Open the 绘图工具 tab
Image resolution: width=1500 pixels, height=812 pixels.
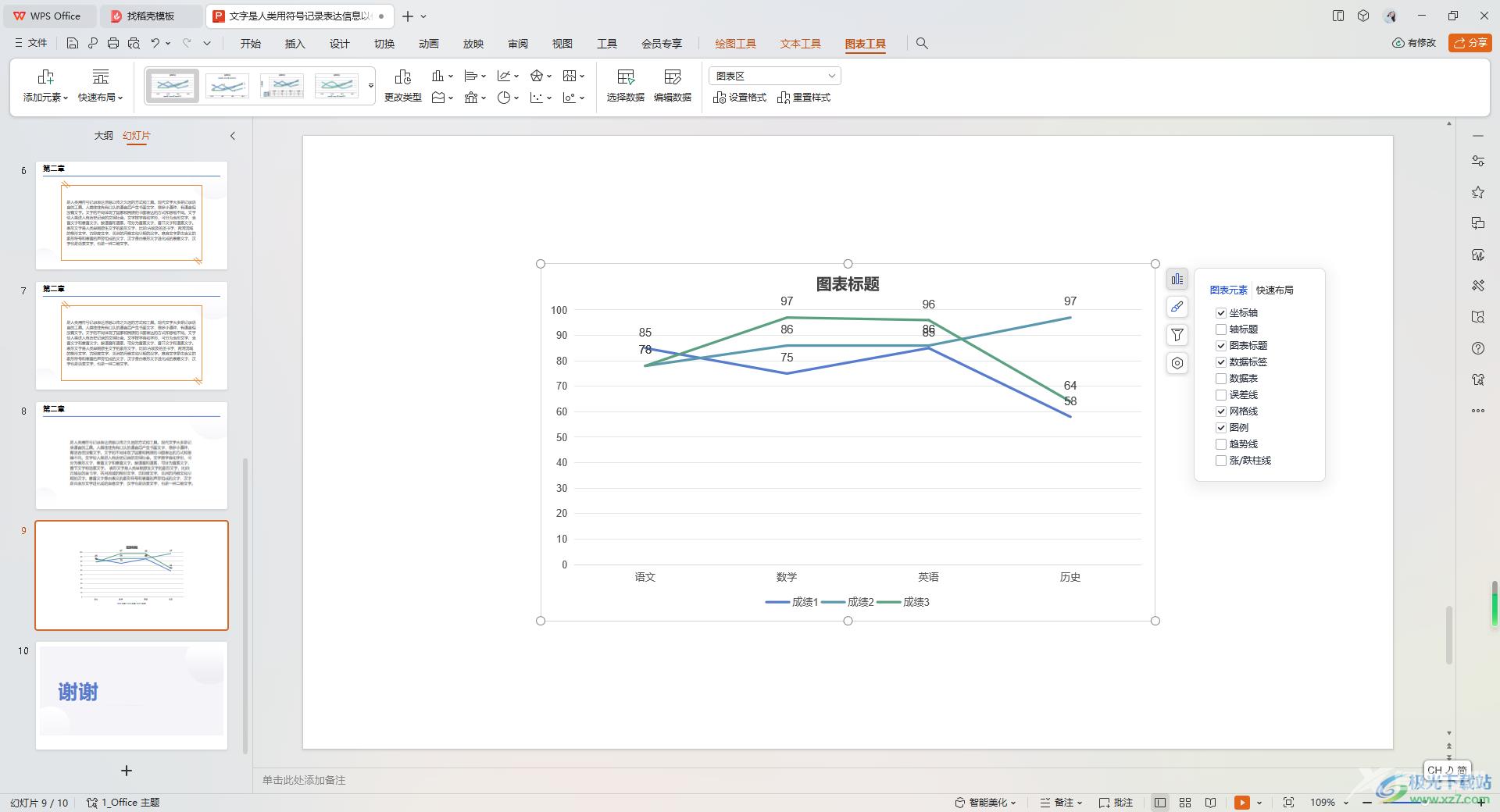[735, 44]
